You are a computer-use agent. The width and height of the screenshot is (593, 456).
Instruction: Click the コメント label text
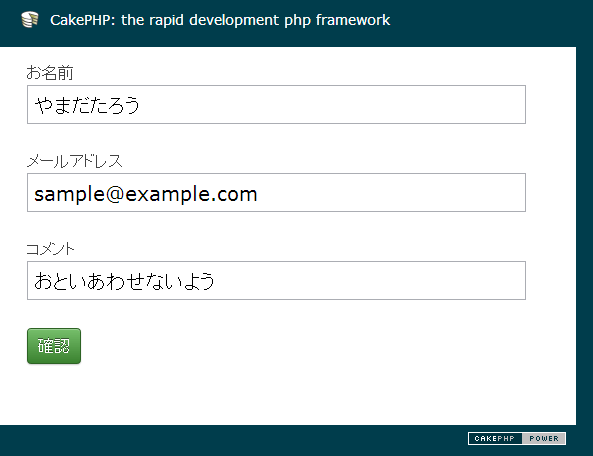click(50, 249)
